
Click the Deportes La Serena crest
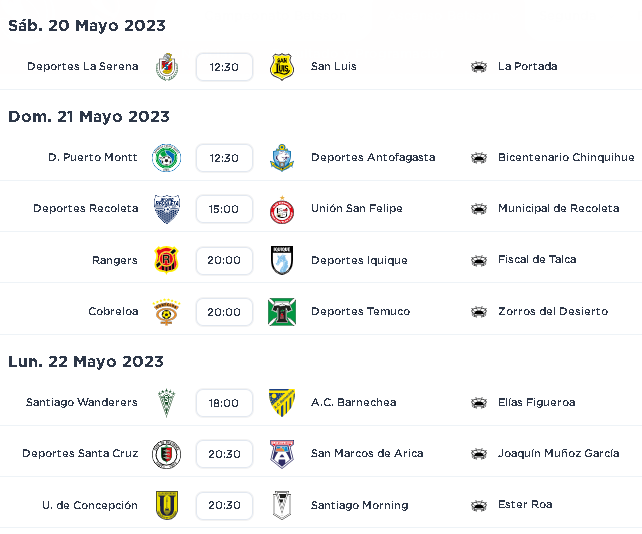167,67
